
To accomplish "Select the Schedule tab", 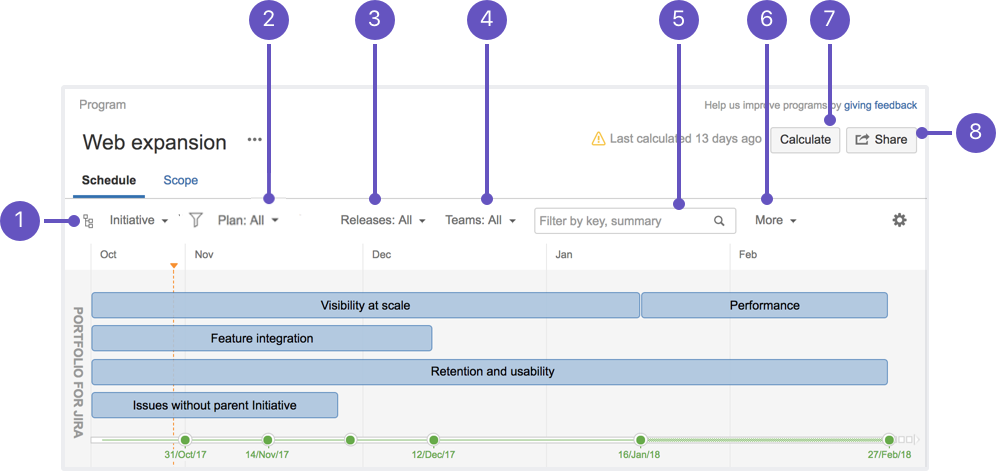I will coord(109,181).
